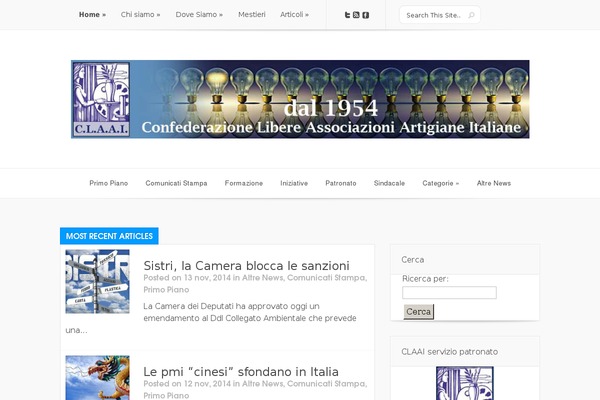The image size is (600, 400).
Task: Go to Primo Piano section
Action: [x=109, y=183]
